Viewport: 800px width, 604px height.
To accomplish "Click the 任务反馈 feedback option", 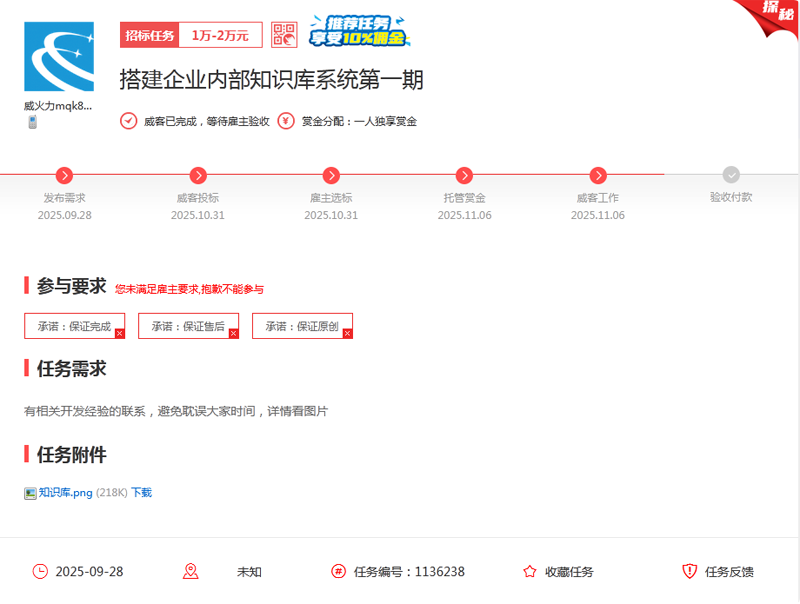I will coord(730,571).
